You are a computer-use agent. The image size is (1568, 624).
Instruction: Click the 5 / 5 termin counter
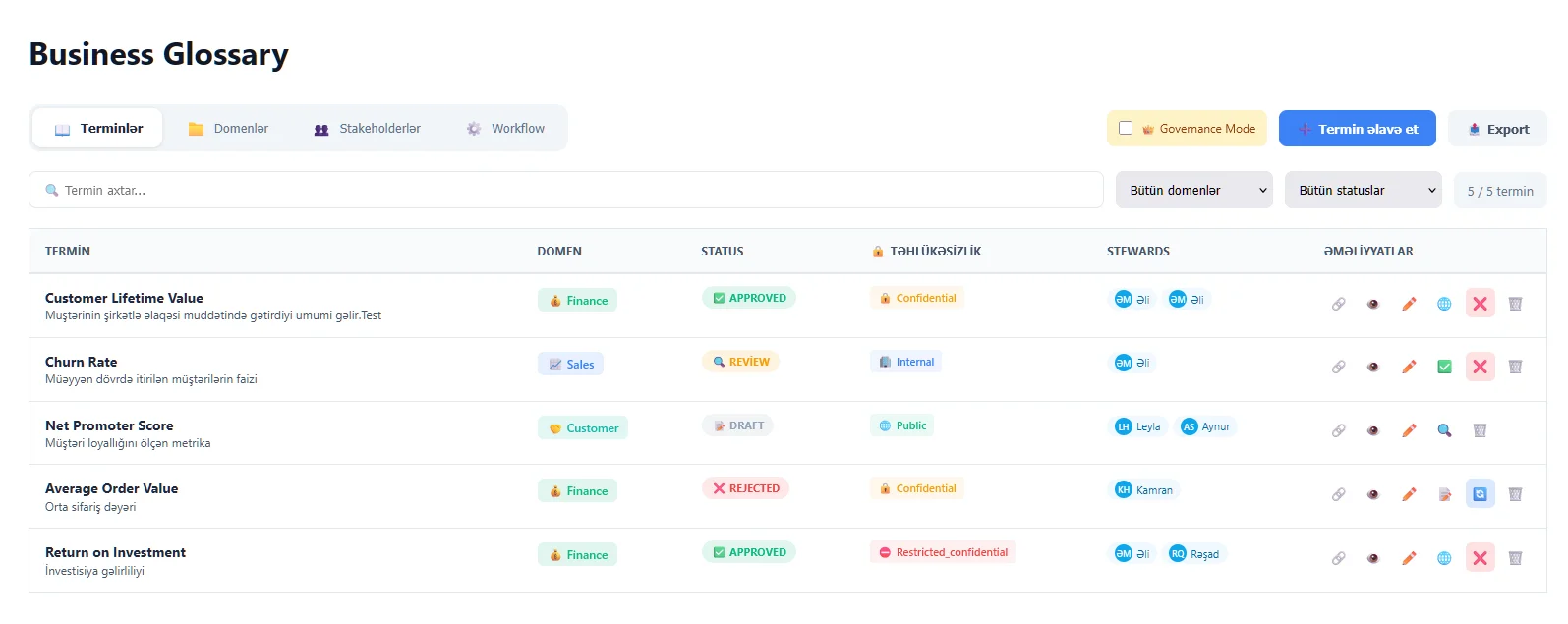(x=1500, y=191)
